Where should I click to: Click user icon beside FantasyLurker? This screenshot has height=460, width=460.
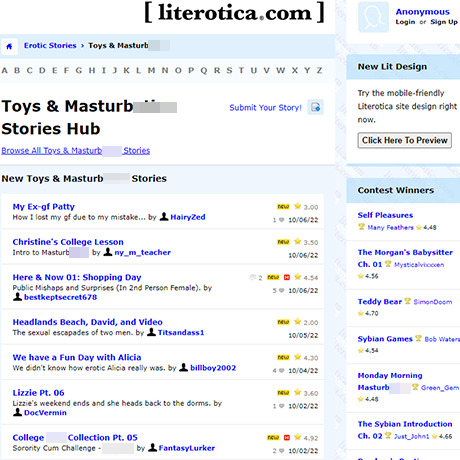152,448
